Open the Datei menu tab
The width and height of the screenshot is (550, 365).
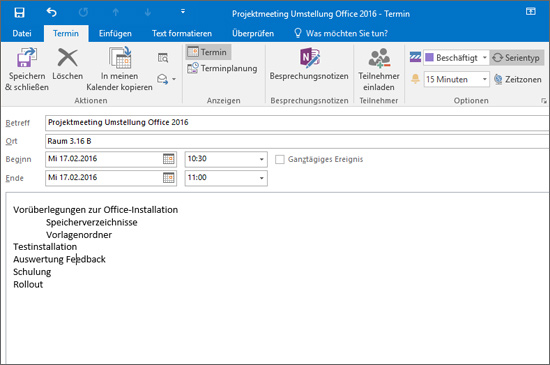(x=22, y=33)
